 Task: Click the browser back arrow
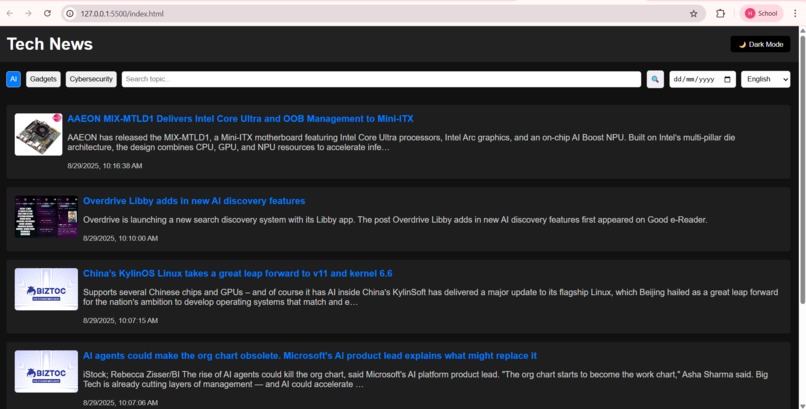pyautogui.click(x=10, y=13)
